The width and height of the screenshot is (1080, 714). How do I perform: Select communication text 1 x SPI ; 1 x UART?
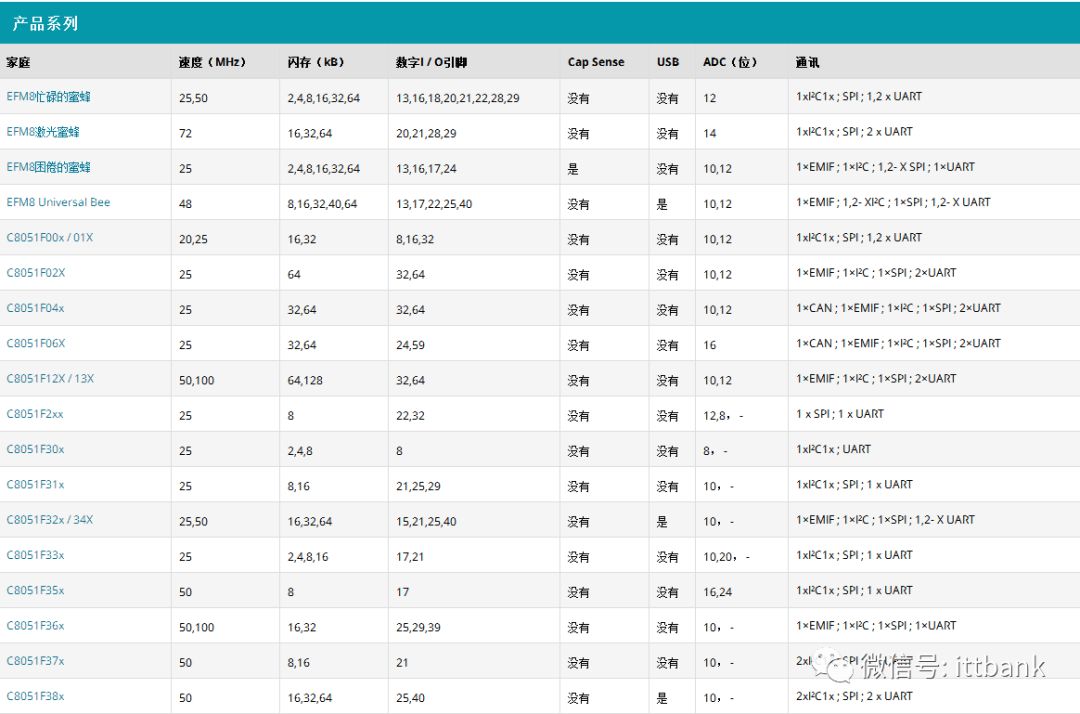click(840, 414)
